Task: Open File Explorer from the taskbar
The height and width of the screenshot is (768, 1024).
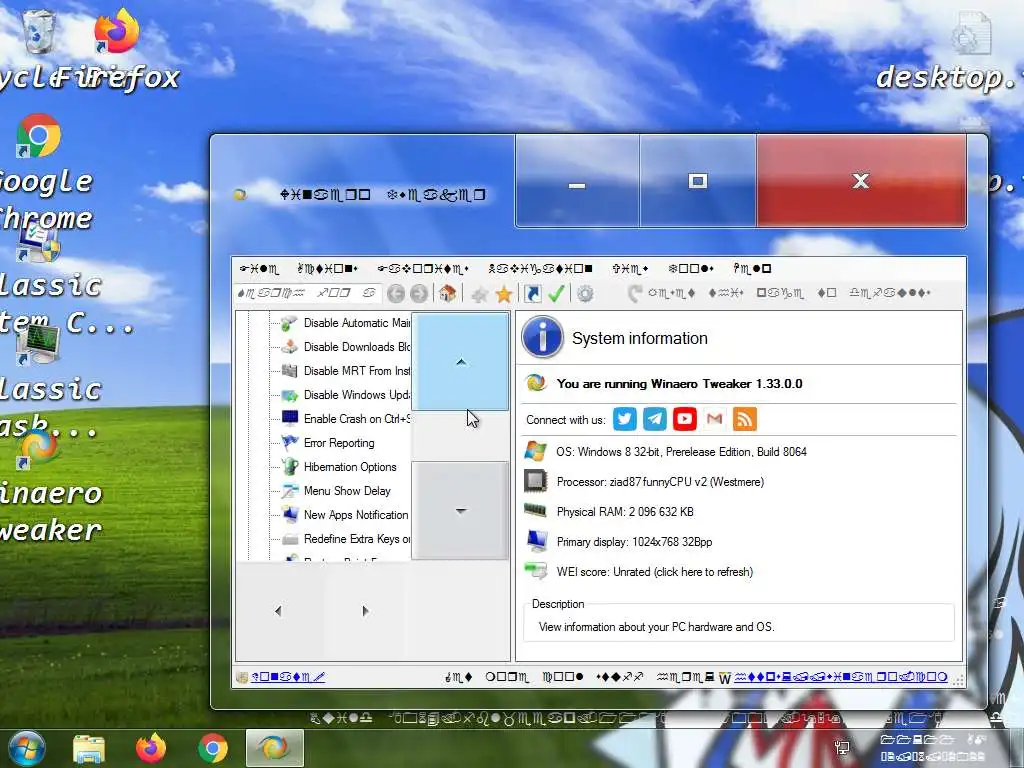Action: pos(89,748)
